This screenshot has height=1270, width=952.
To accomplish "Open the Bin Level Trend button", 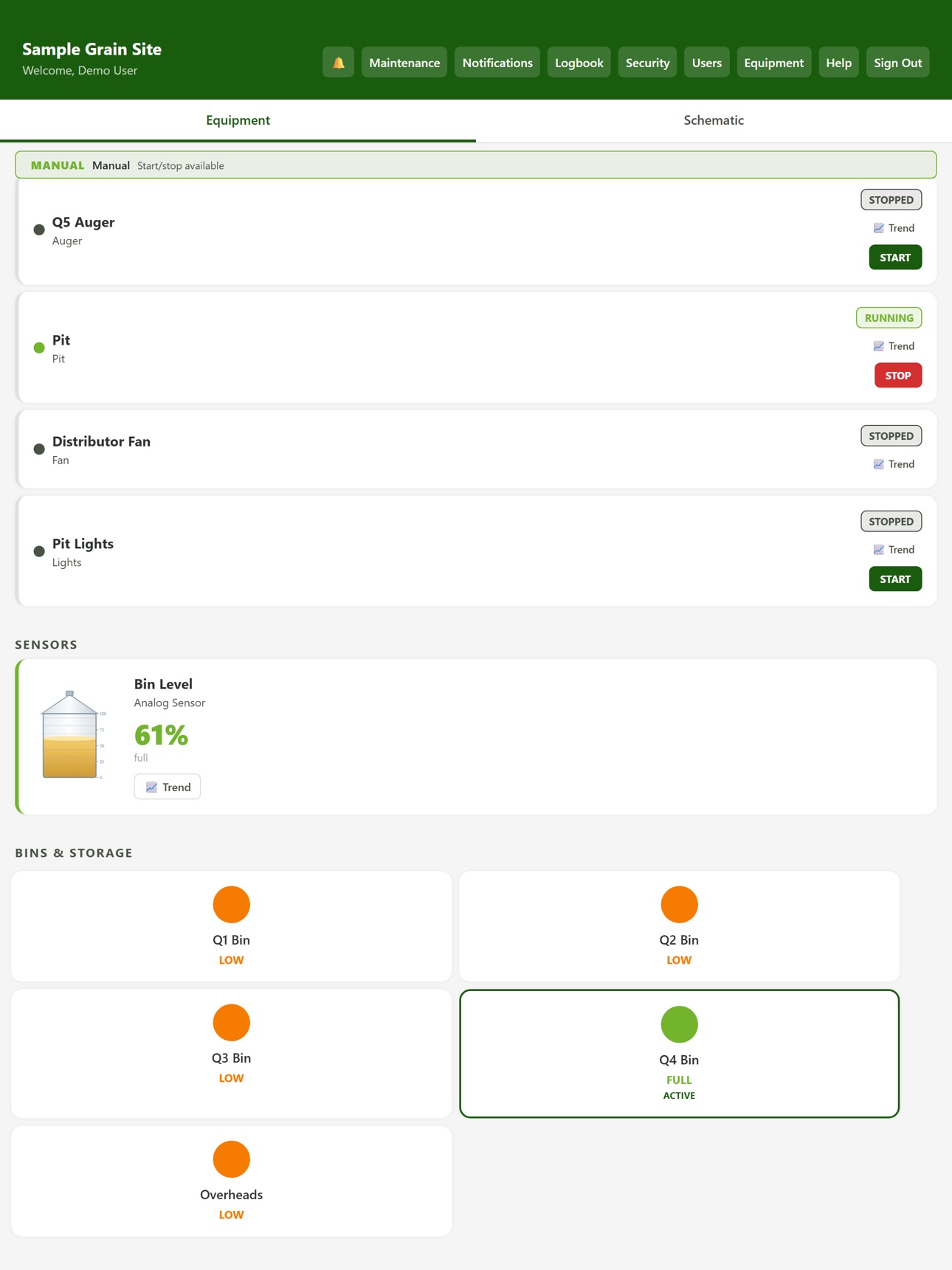I will (x=168, y=787).
